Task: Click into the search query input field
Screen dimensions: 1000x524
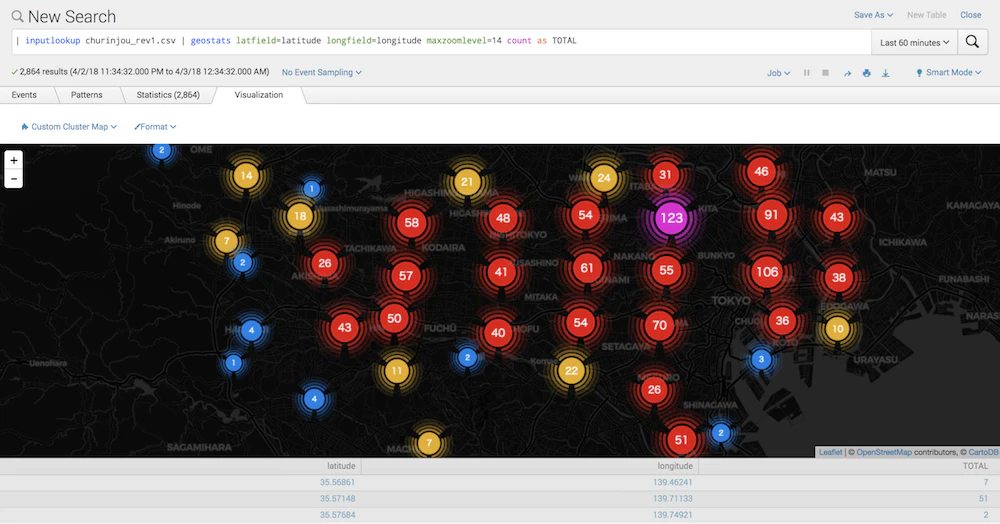Action: (x=441, y=41)
